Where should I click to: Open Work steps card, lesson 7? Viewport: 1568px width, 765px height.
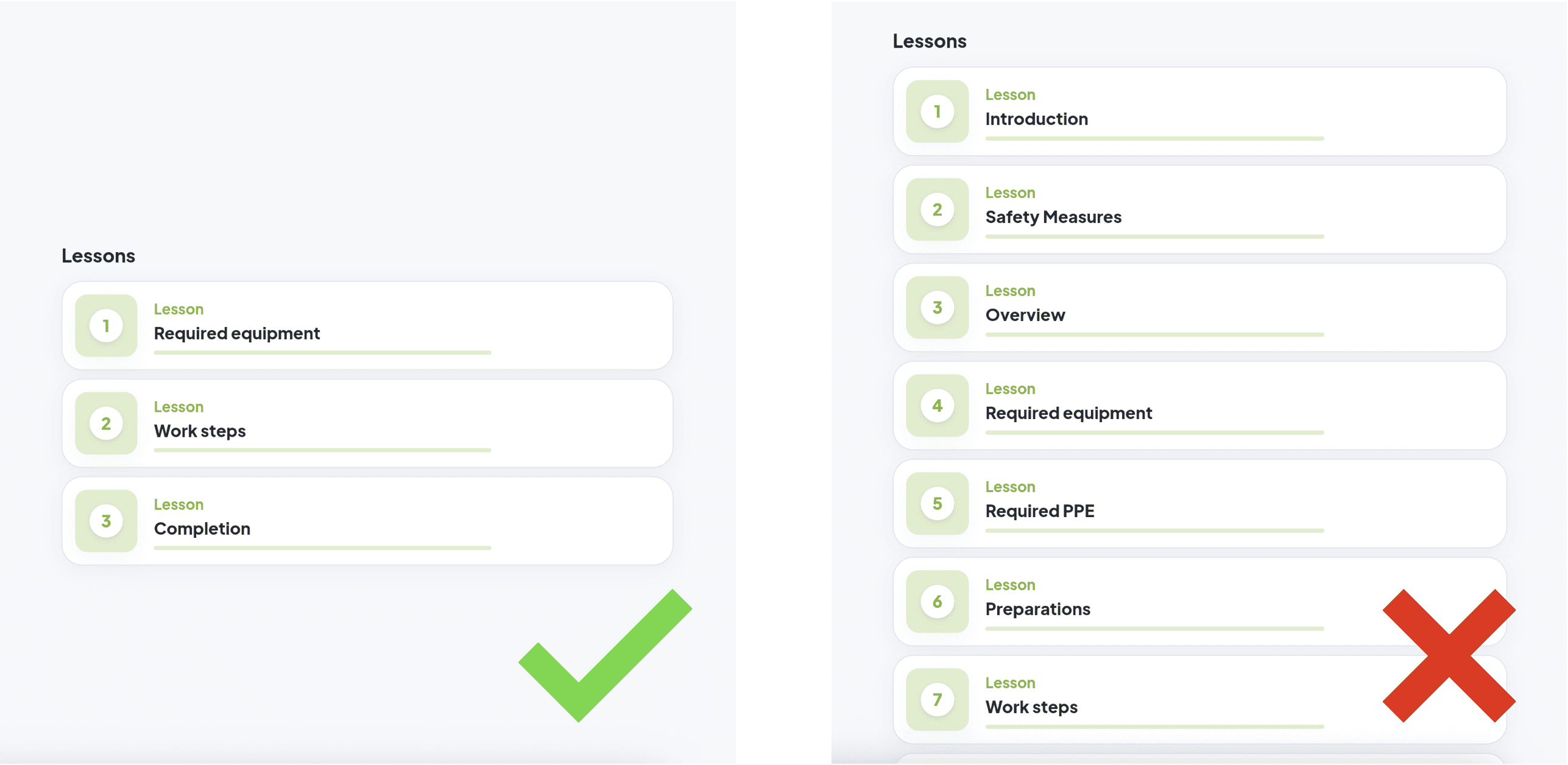[1199, 700]
